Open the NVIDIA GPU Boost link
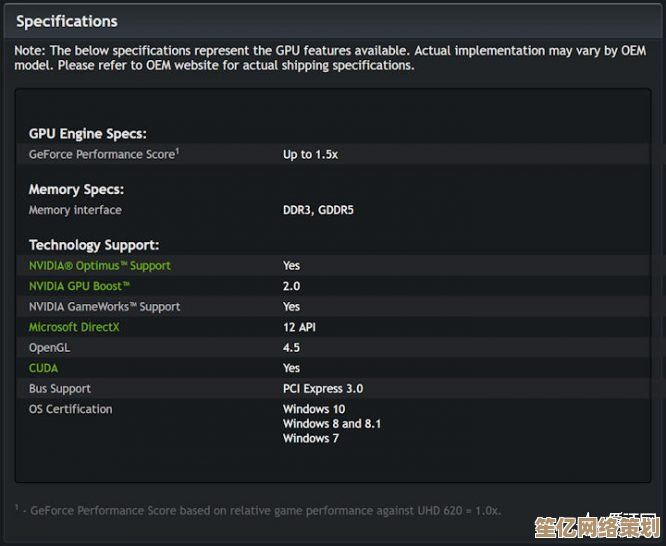 pyautogui.click(x=79, y=286)
